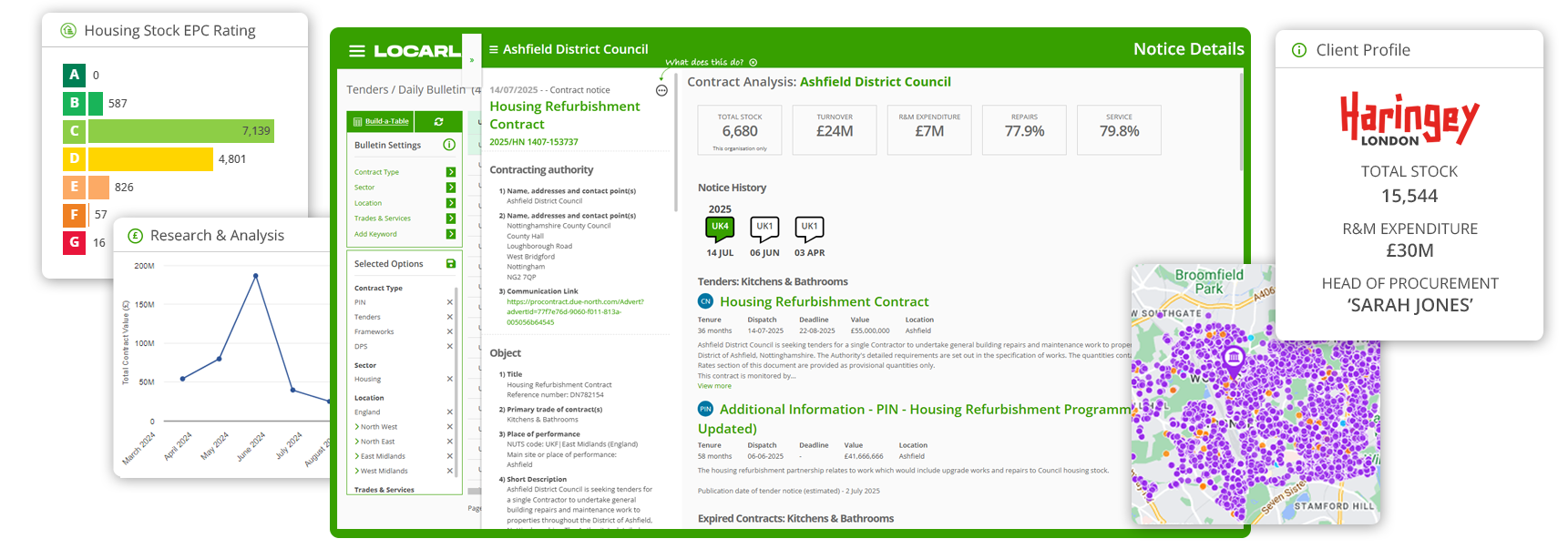
Task: Open the Ashfield District Council panel menu icon
Action: point(494,49)
